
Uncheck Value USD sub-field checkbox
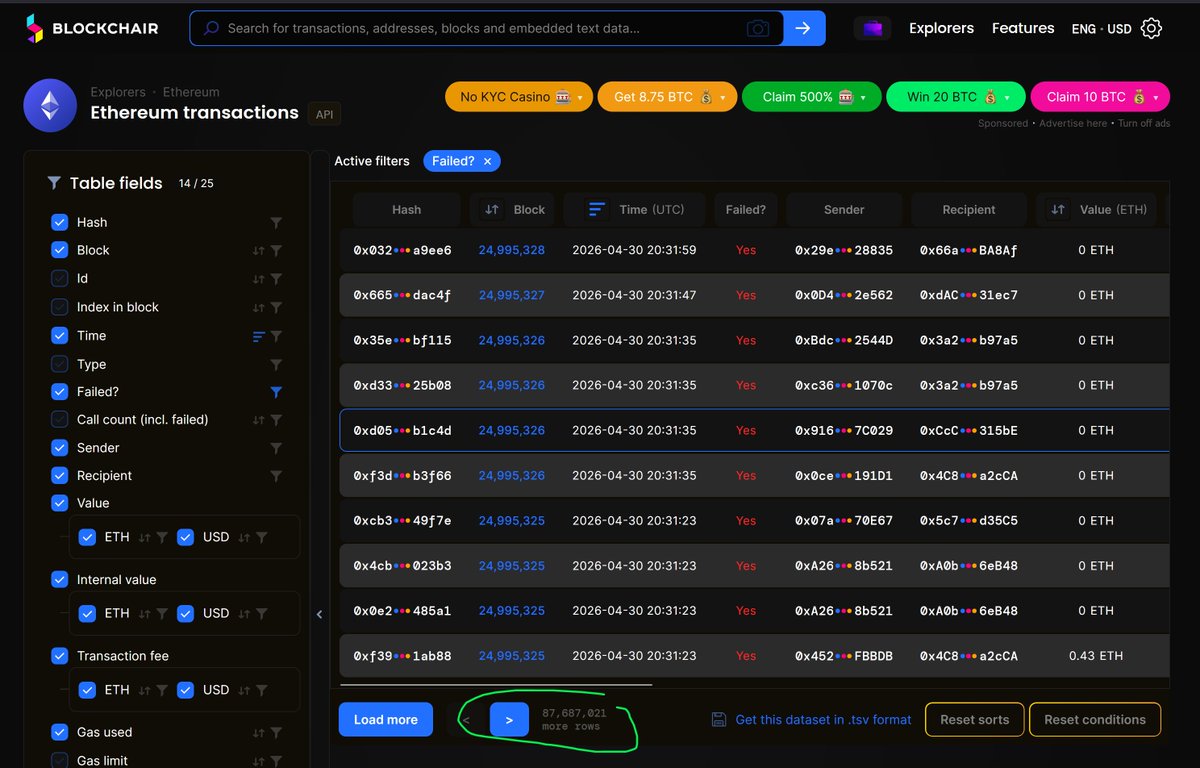pos(186,537)
